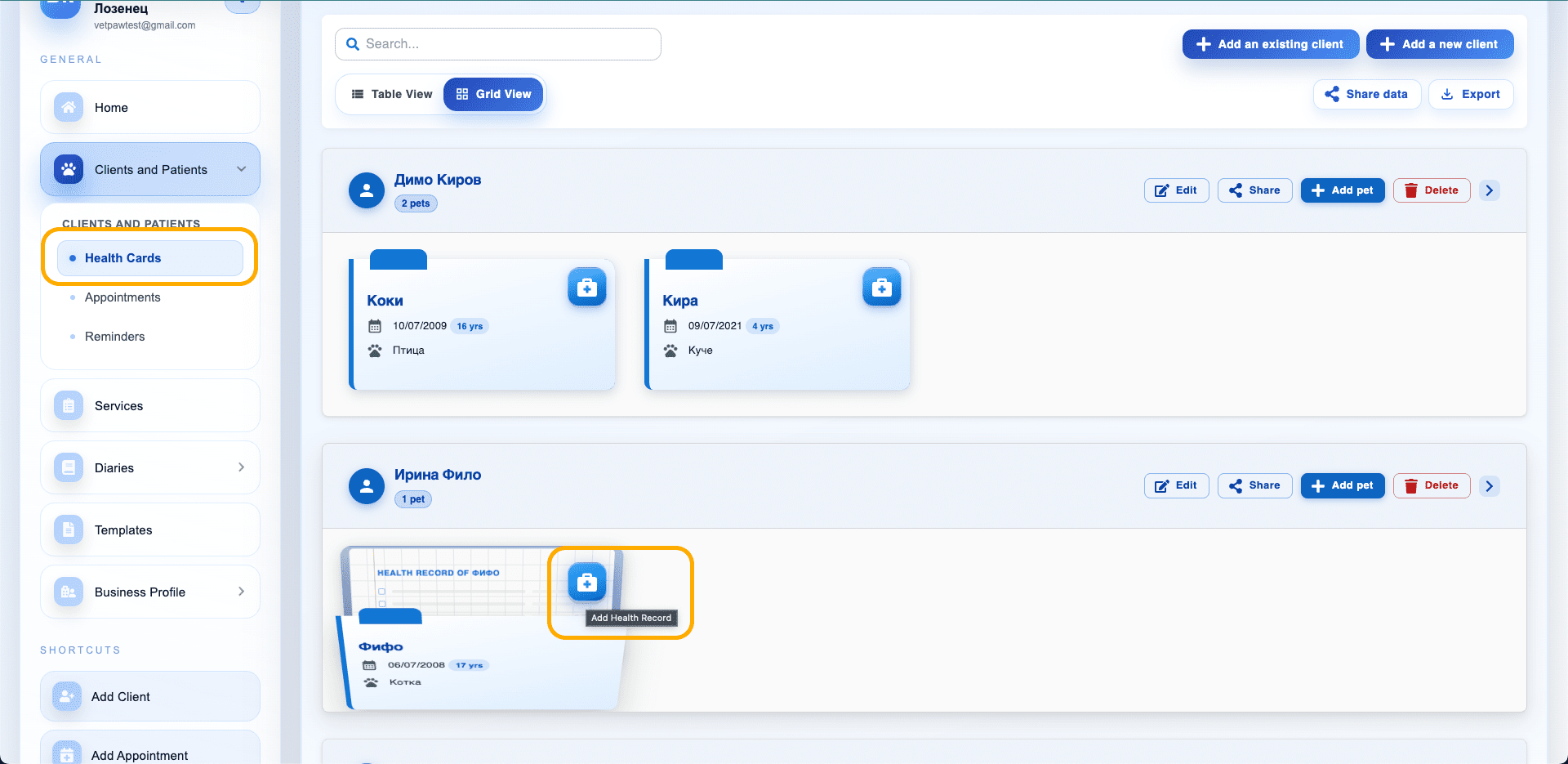Click Ирина Фило avatar icon
The width and height of the screenshot is (1568, 764).
click(x=367, y=486)
